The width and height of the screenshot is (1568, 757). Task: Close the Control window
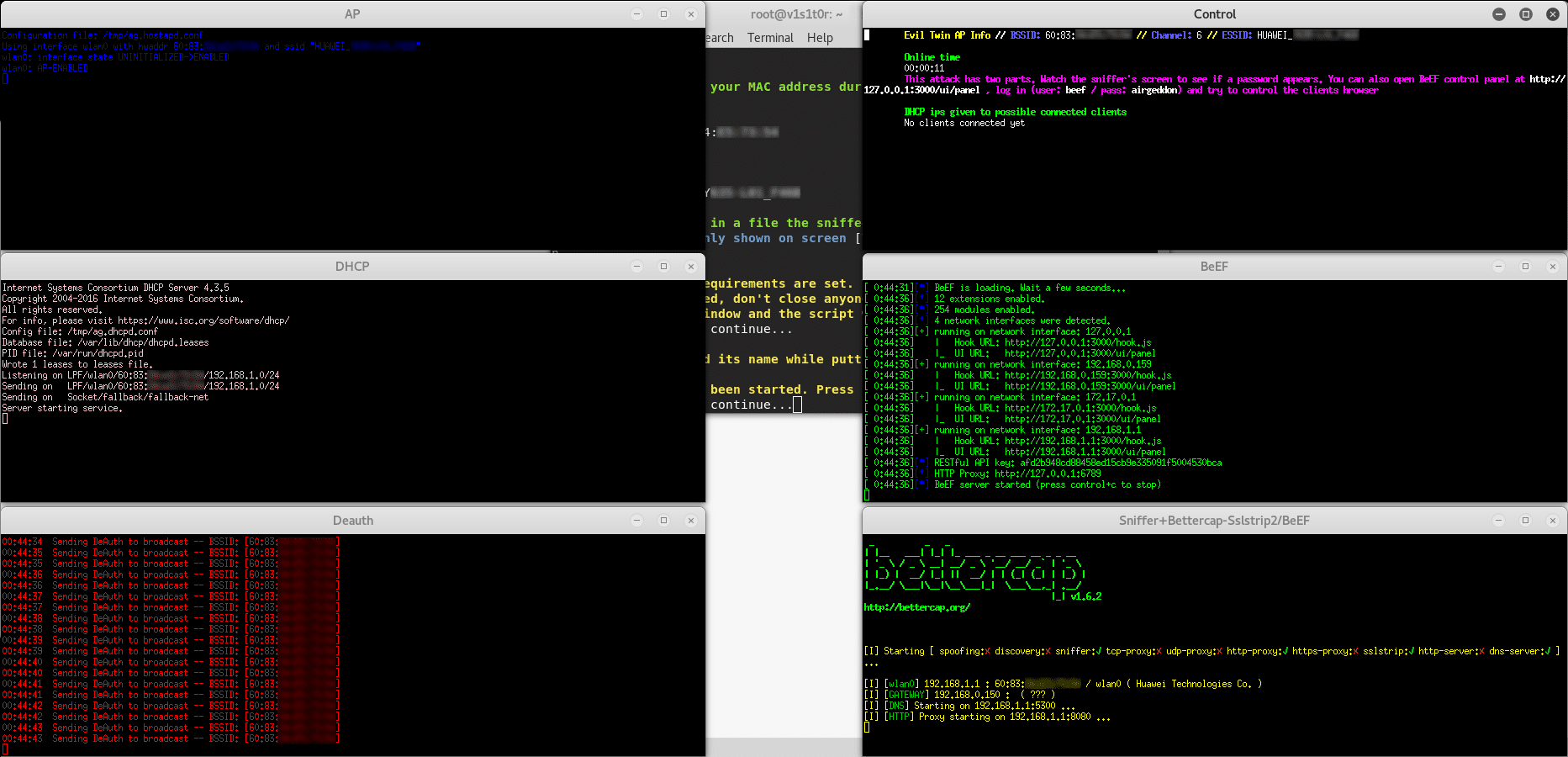click(x=1552, y=14)
